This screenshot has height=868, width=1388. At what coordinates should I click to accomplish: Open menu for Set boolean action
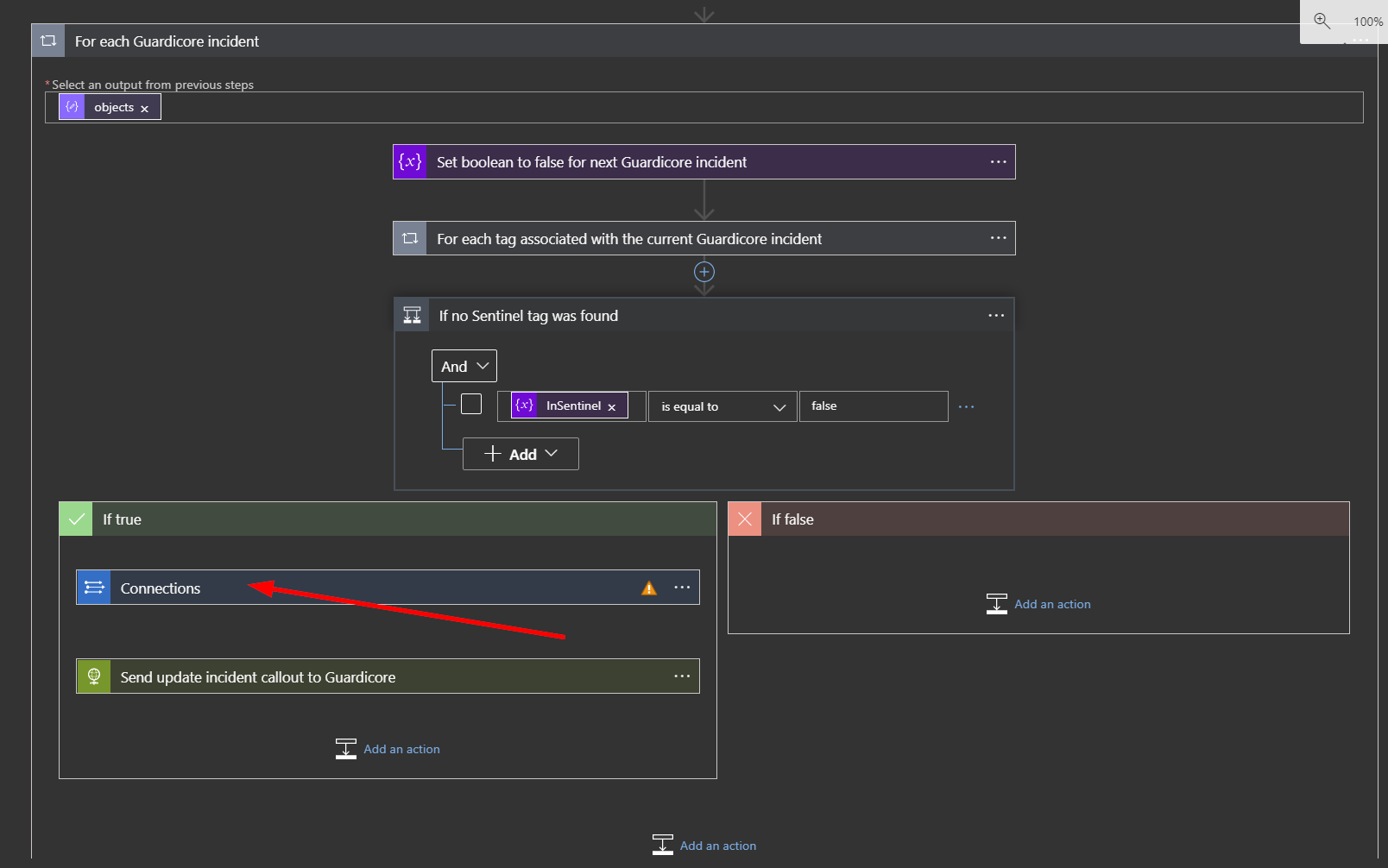click(x=998, y=162)
